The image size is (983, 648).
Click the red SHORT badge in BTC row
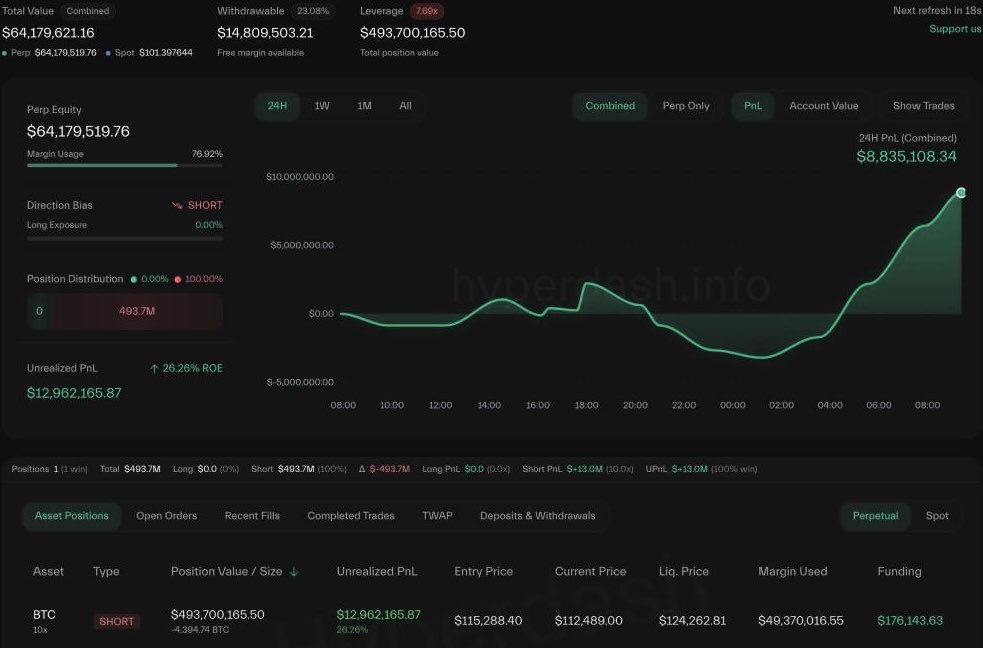tap(116, 621)
